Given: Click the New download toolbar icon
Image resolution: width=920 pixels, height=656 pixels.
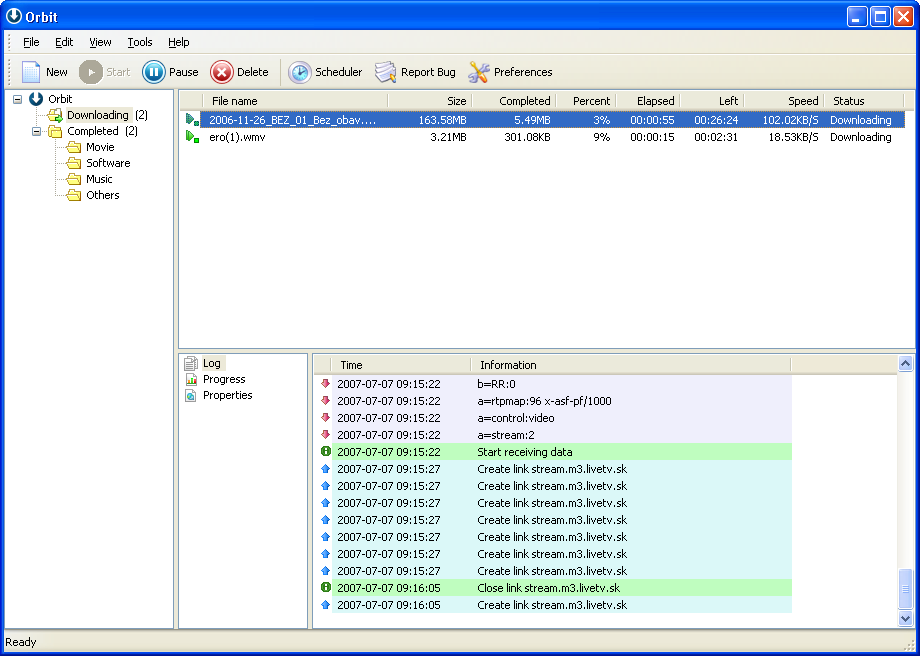Looking at the screenshot, I should tap(31, 72).
